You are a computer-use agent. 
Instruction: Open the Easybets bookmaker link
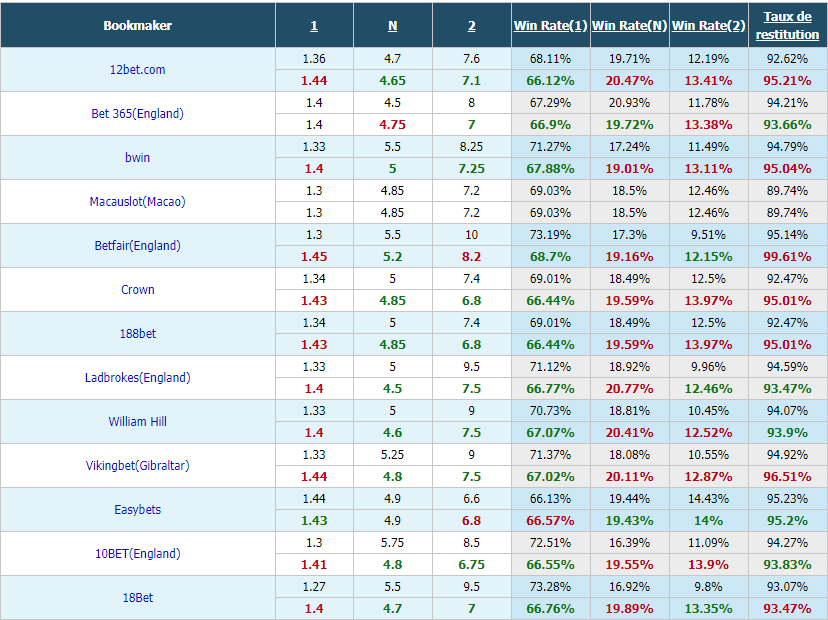tap(137, 510)
